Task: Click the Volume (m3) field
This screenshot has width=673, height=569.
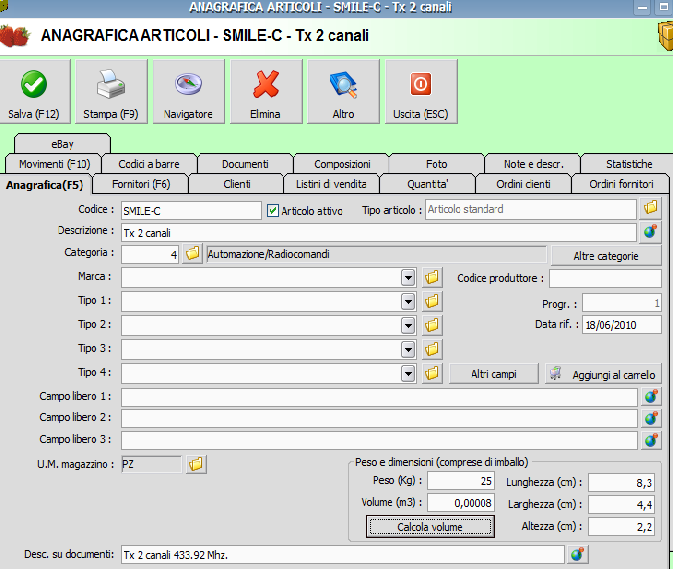Action: [461, 502]
